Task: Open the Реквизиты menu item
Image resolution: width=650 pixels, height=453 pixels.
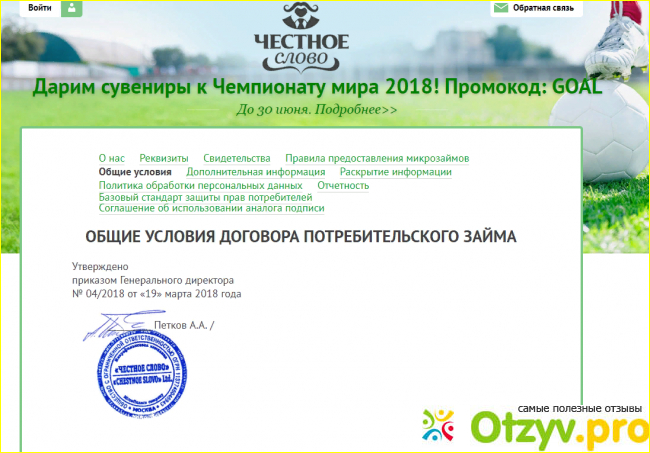Action: (x=163, y=158)
